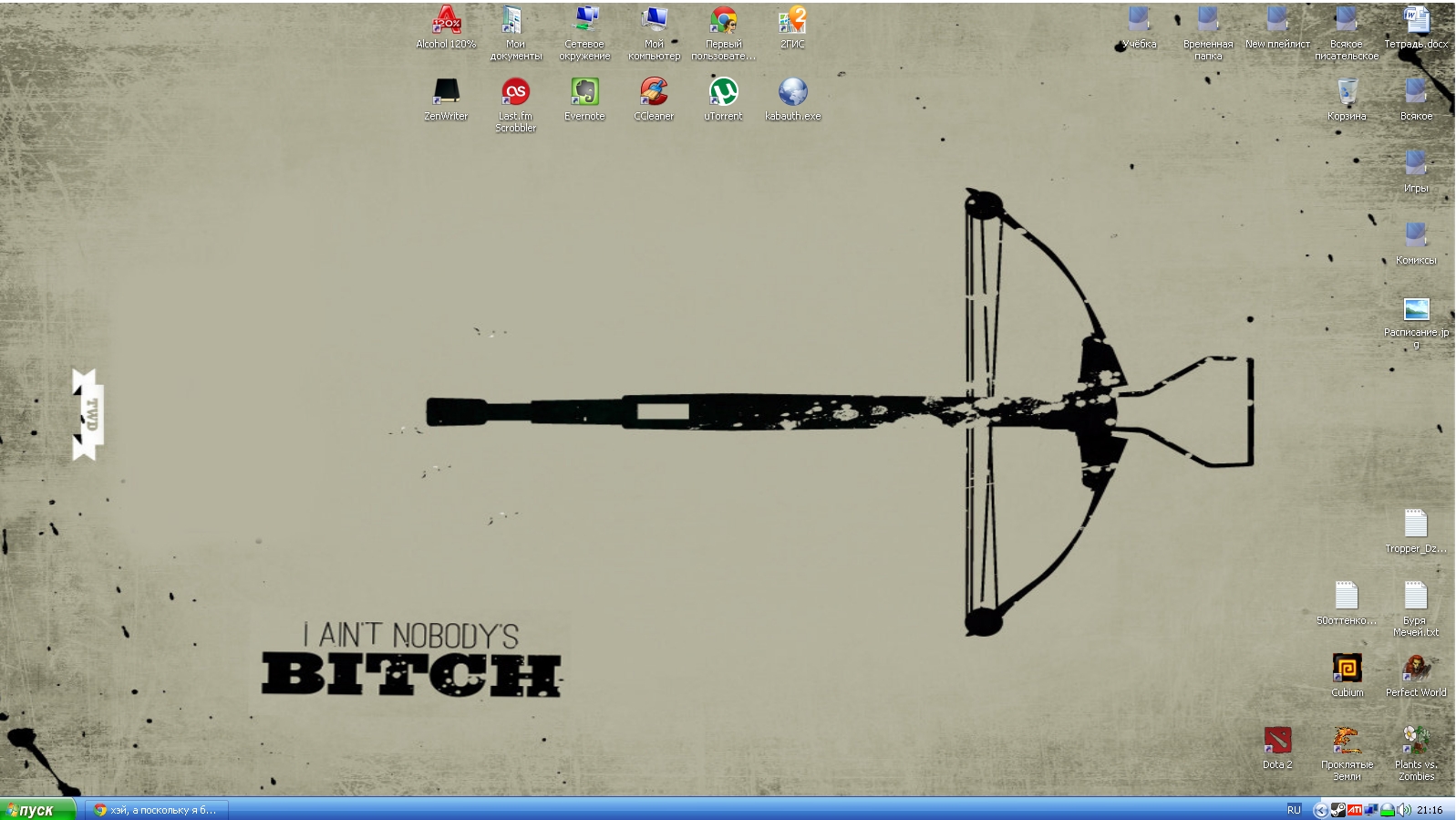Open the RU language indicator
This screenshot has height=820, width=1456.
1294,810
